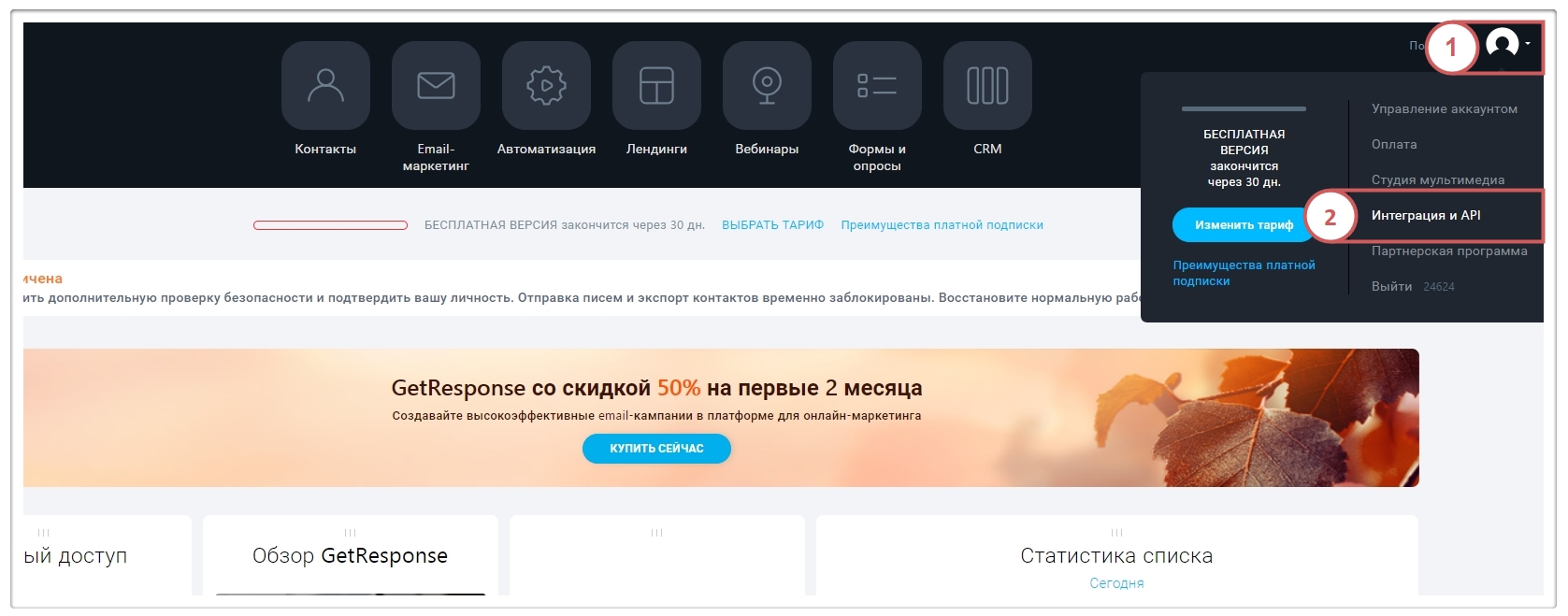The width and height of the screenshot is (1568, 616).
Task: Follow the ВЫБРАТЬ ТАРИФ link
Action: coord(772,225)
